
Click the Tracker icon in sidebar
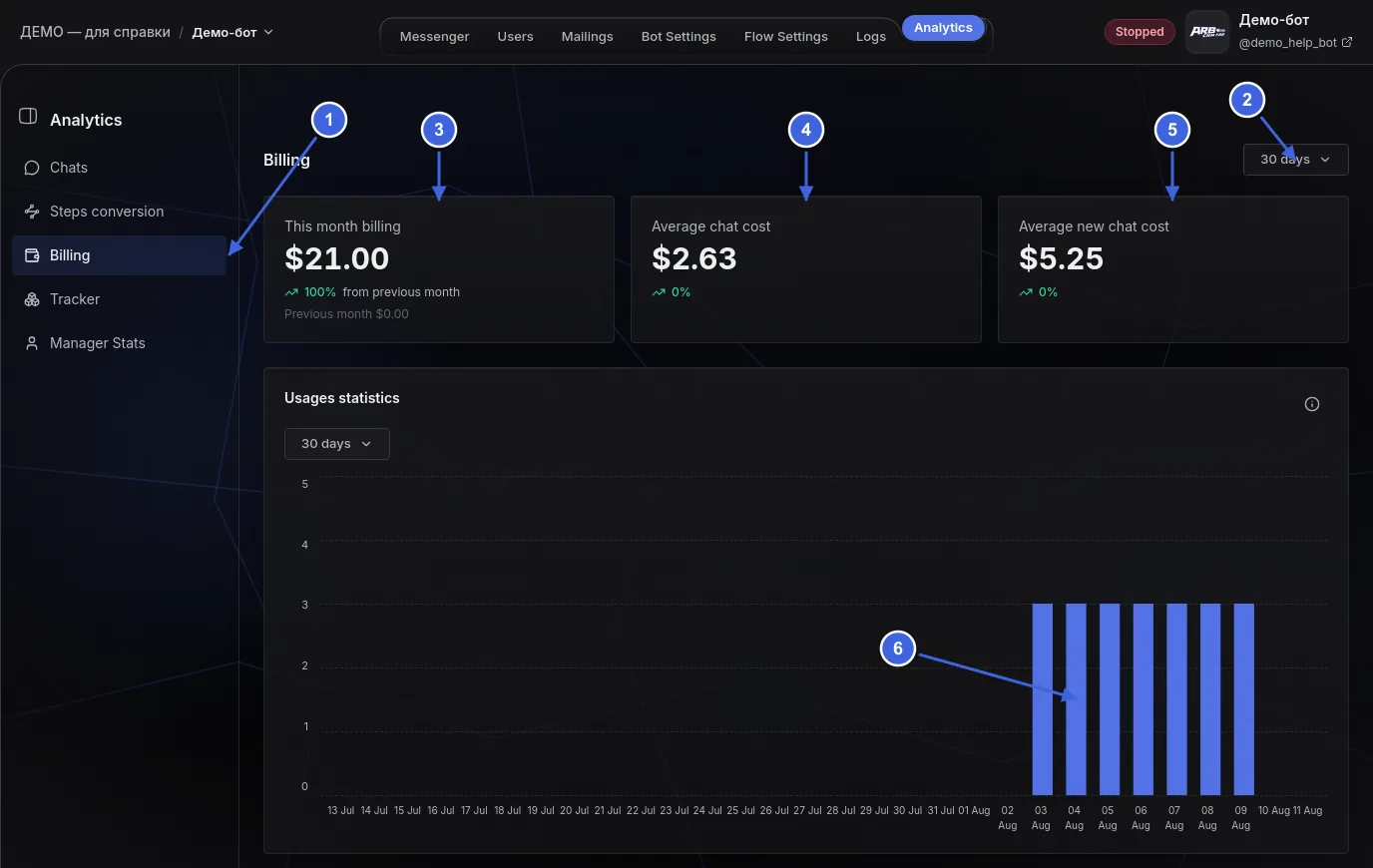click(32, 299)
